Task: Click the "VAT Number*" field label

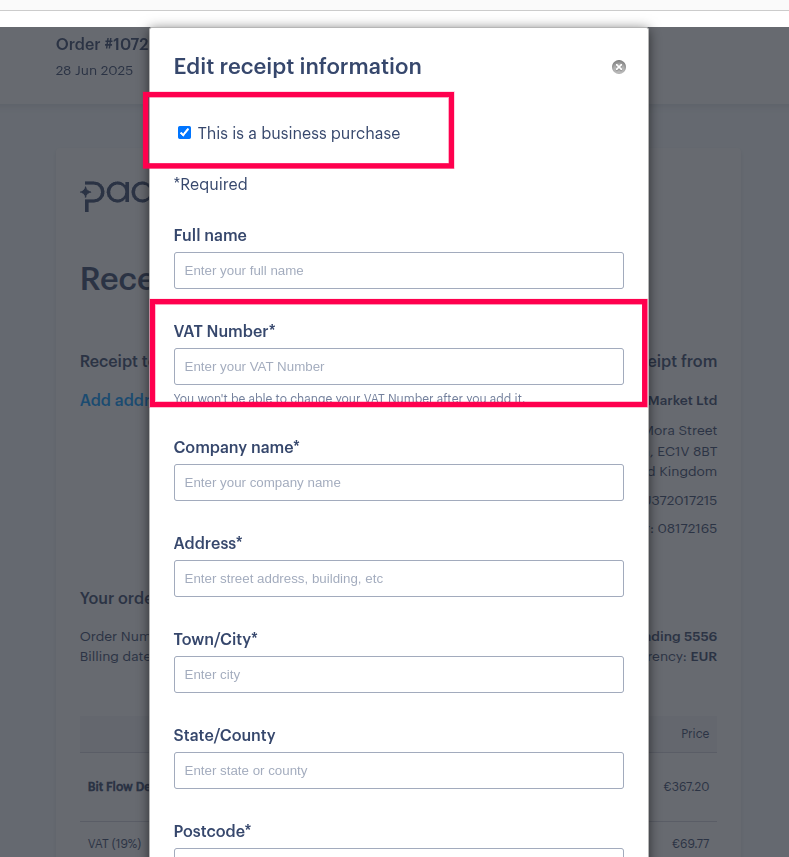Action: tap(224, 331)
